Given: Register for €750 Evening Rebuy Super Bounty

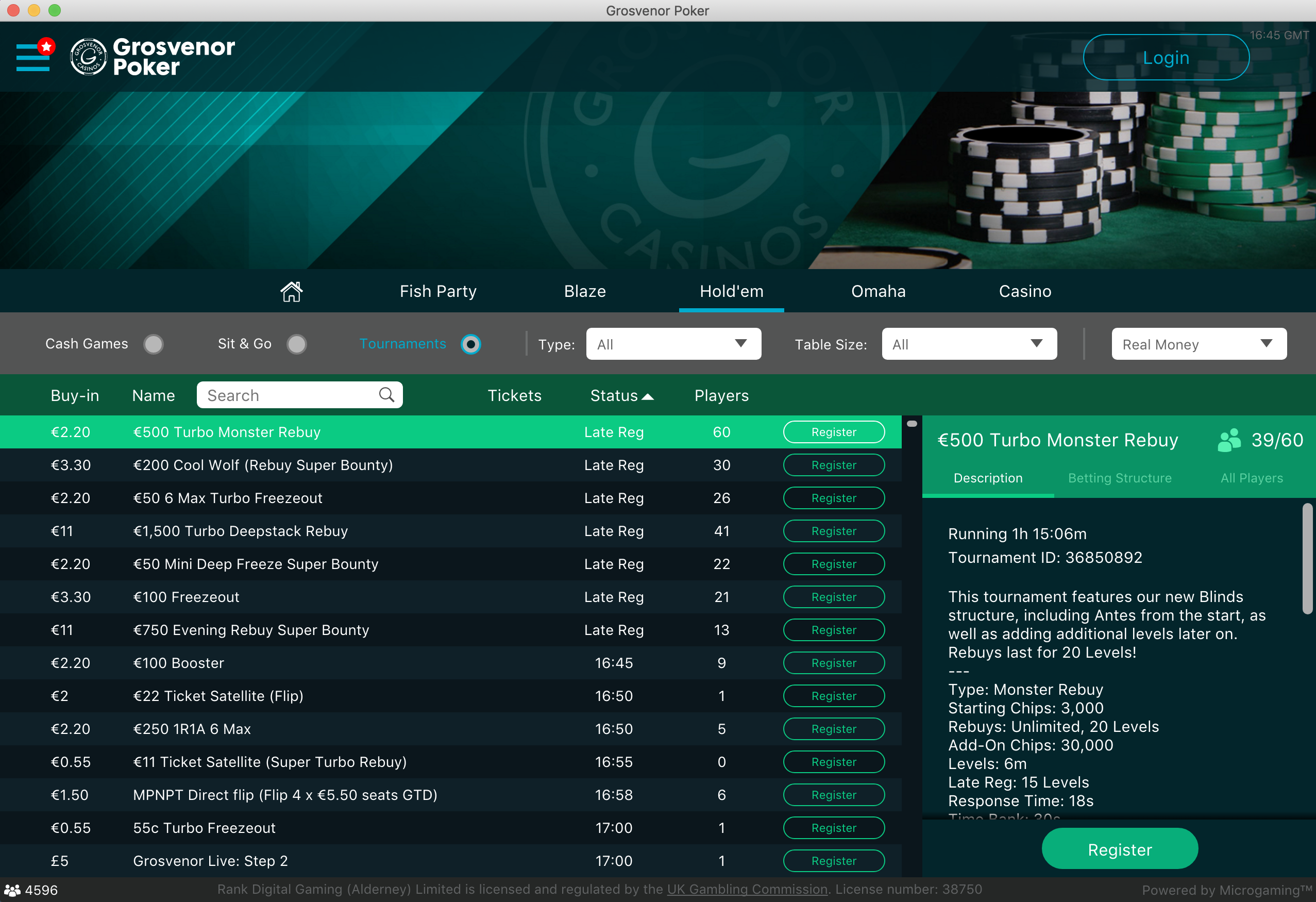Looking at the screenshot, I should click(834, 630).
